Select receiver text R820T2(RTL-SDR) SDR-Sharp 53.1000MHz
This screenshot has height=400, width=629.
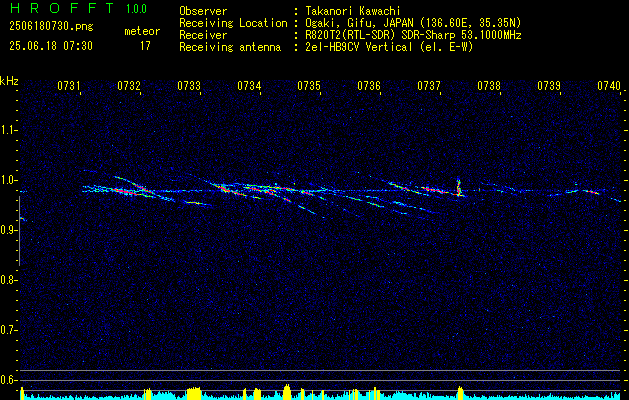tap(413, 35)
